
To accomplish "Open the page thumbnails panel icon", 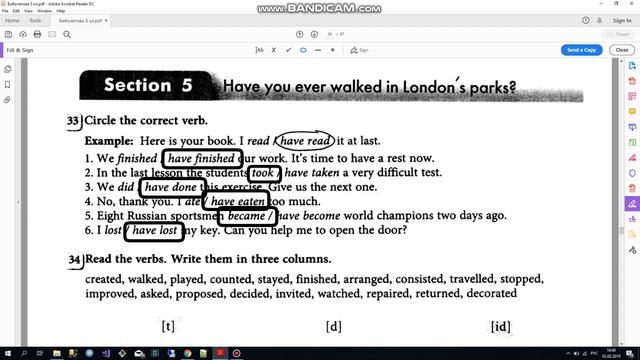I will (x=7, y=69).
